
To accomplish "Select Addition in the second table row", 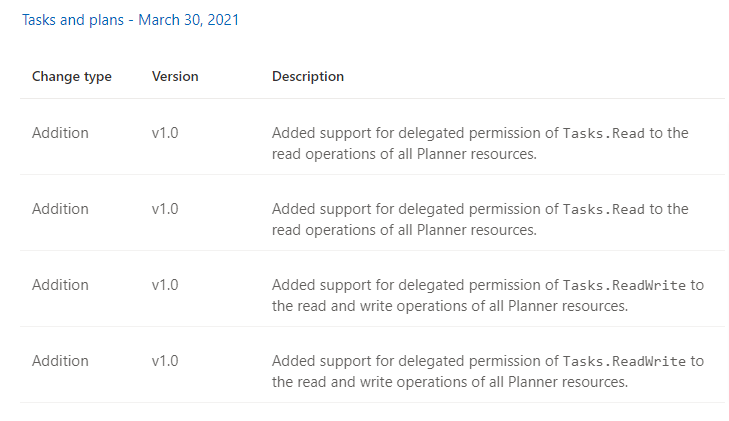I will click(60, 209).
